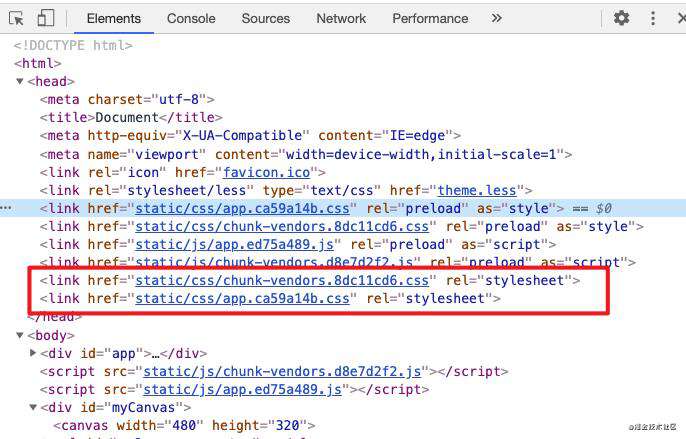Open chunk-vendors.d8e7d2f2.js link in script tag
Screen dimensions: 686x439
click(x=282, y=372)
